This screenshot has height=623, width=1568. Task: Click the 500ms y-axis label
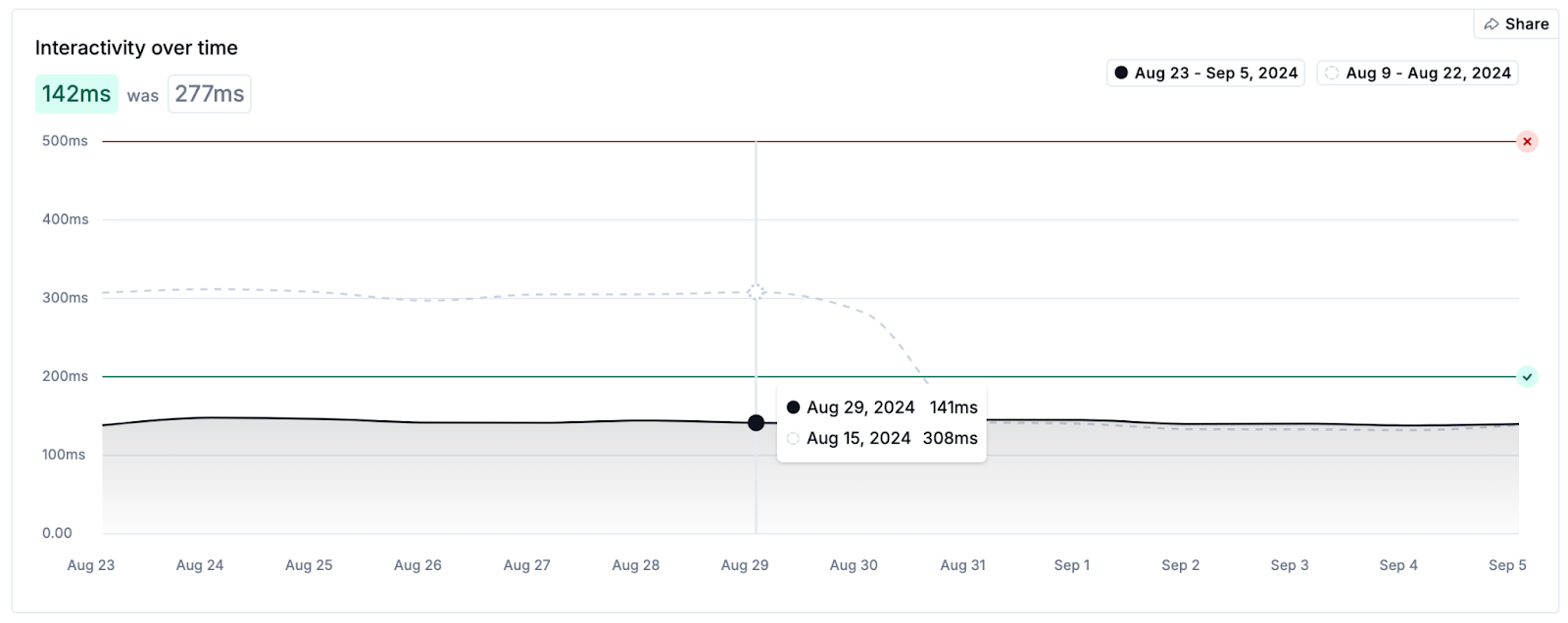[65, 141]
